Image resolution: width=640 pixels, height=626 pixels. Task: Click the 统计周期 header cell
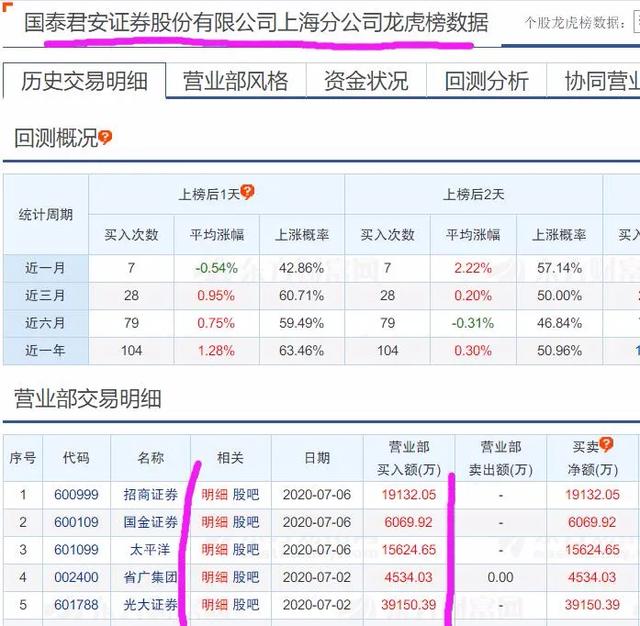point(45,214)
